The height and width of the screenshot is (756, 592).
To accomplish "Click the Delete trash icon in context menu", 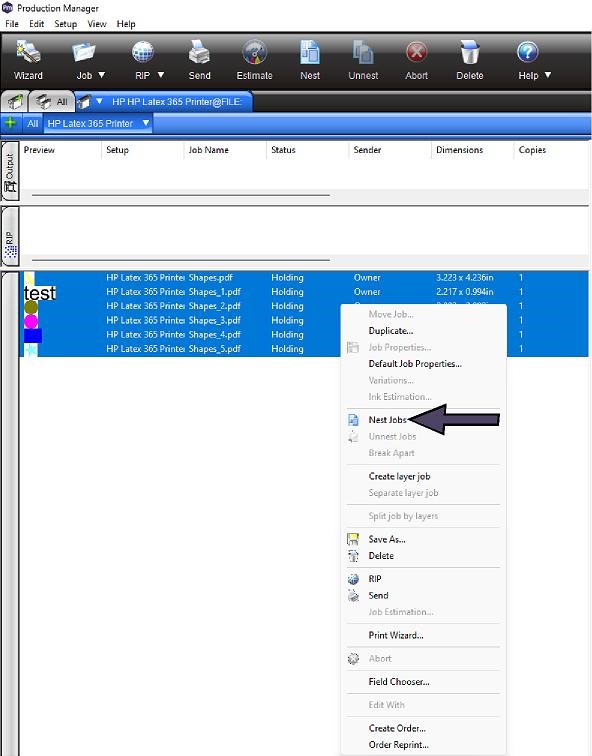I will click(353, 556).
